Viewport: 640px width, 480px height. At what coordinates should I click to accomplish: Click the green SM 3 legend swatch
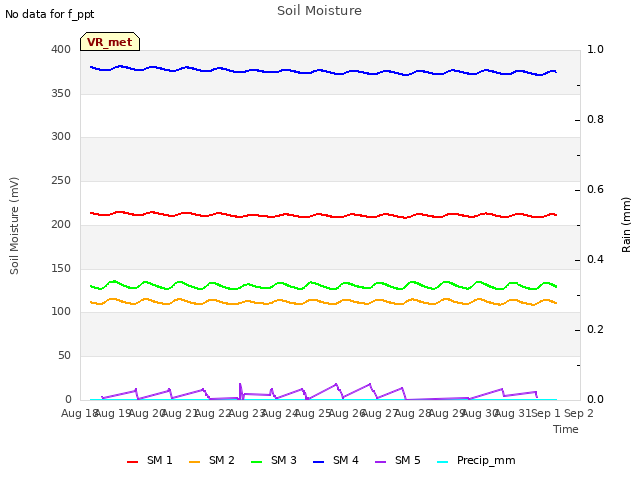coord(257,462)
